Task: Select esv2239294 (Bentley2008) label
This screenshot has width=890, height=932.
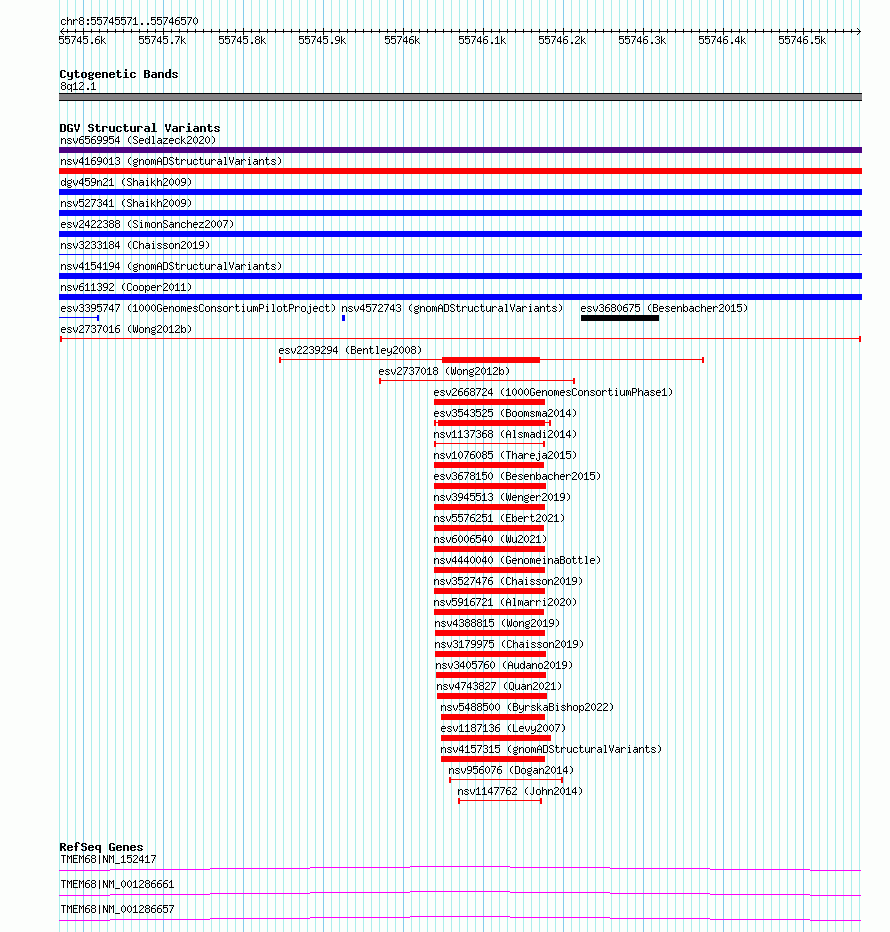Action: (350, 350)
